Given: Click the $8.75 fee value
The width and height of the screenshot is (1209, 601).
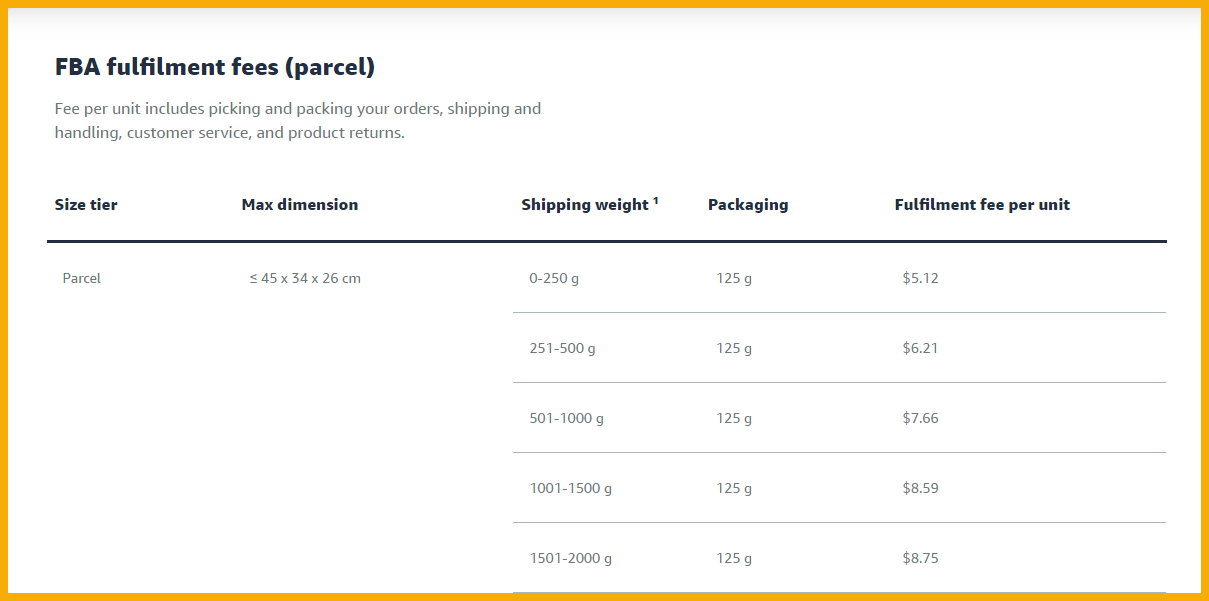Looking at the screenshot, I should pyautogui.click(x=920, y=559).
